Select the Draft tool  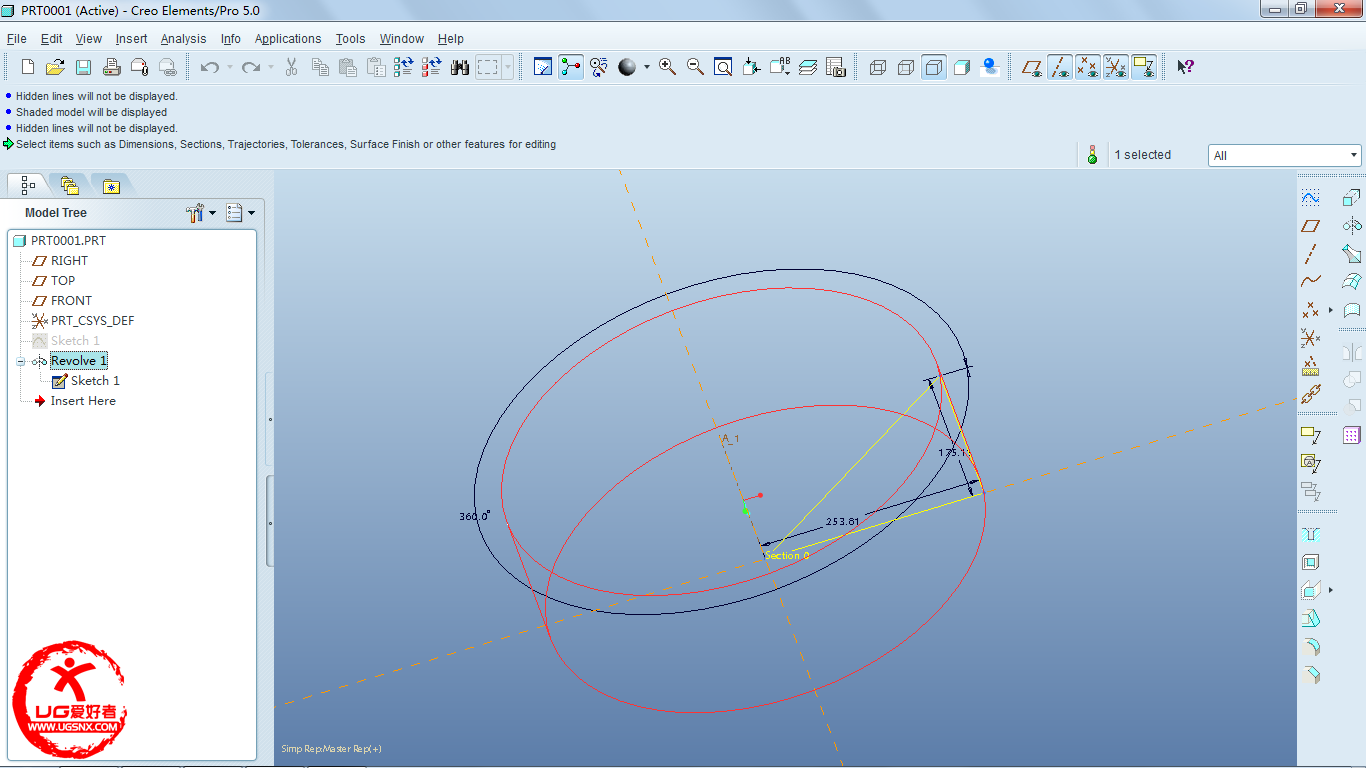click(x=1311, y=619)
